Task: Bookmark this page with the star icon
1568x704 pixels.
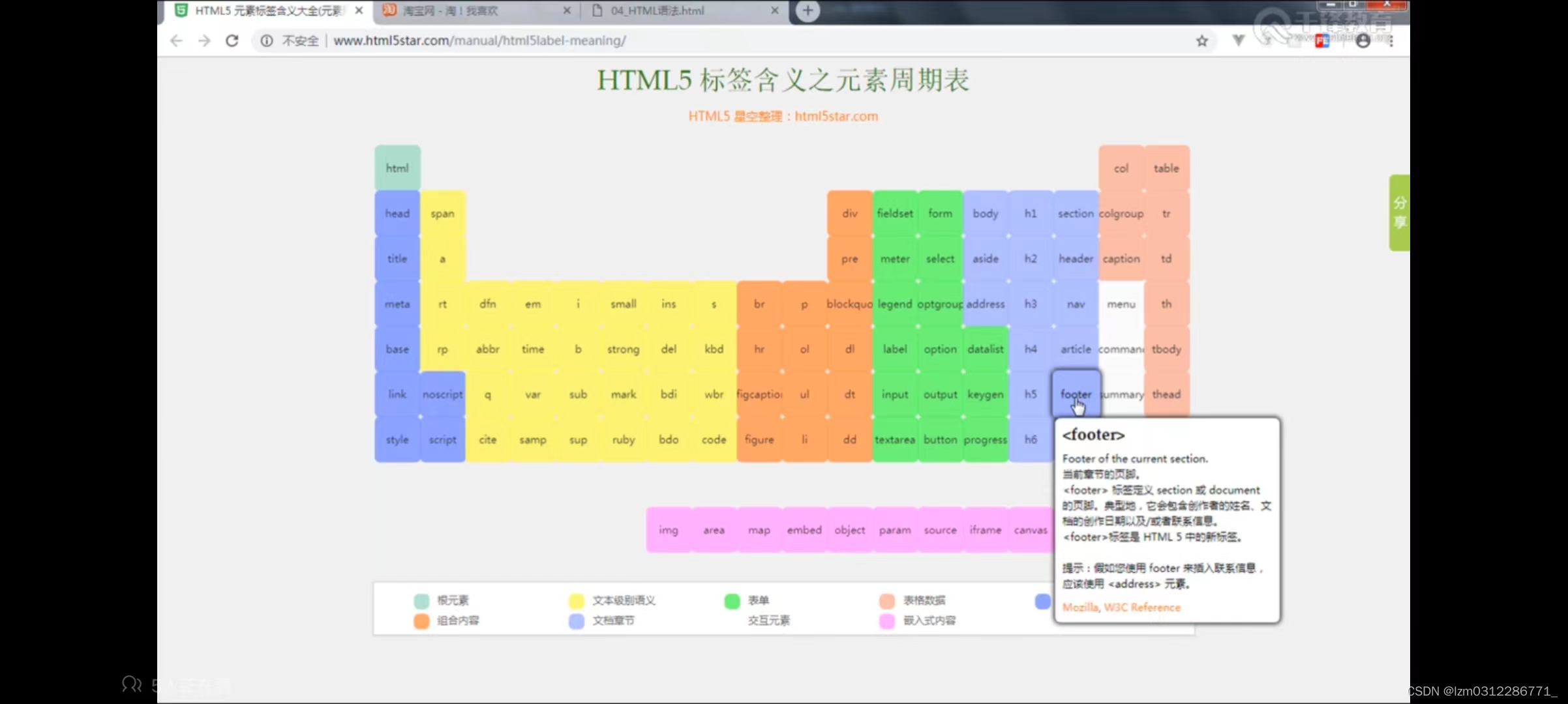Action: tap(1202, 40)
